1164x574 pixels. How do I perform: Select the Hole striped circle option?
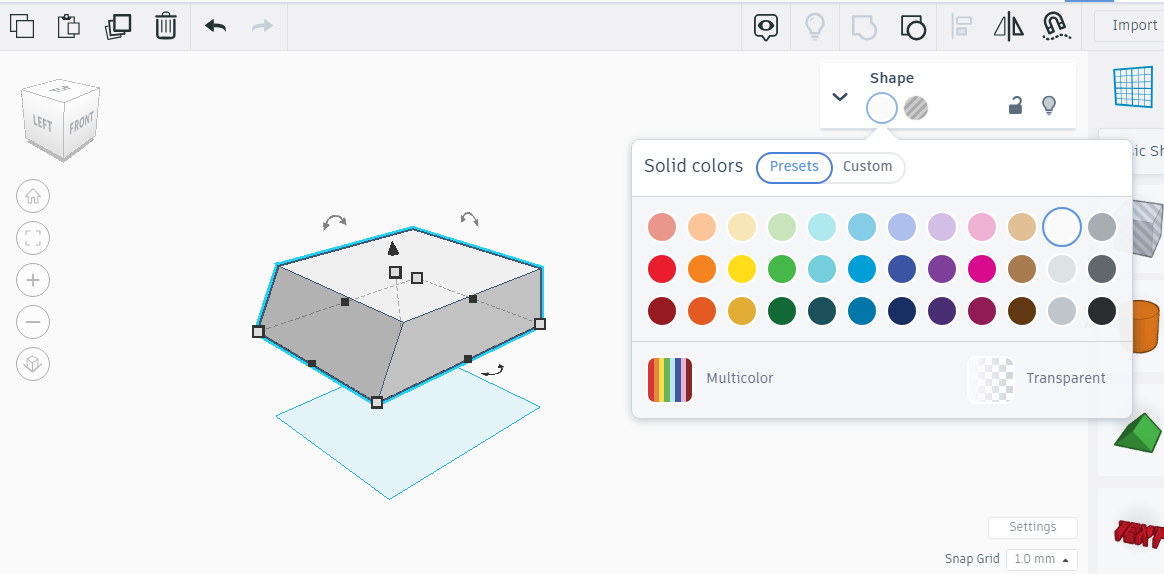point(916,108)
